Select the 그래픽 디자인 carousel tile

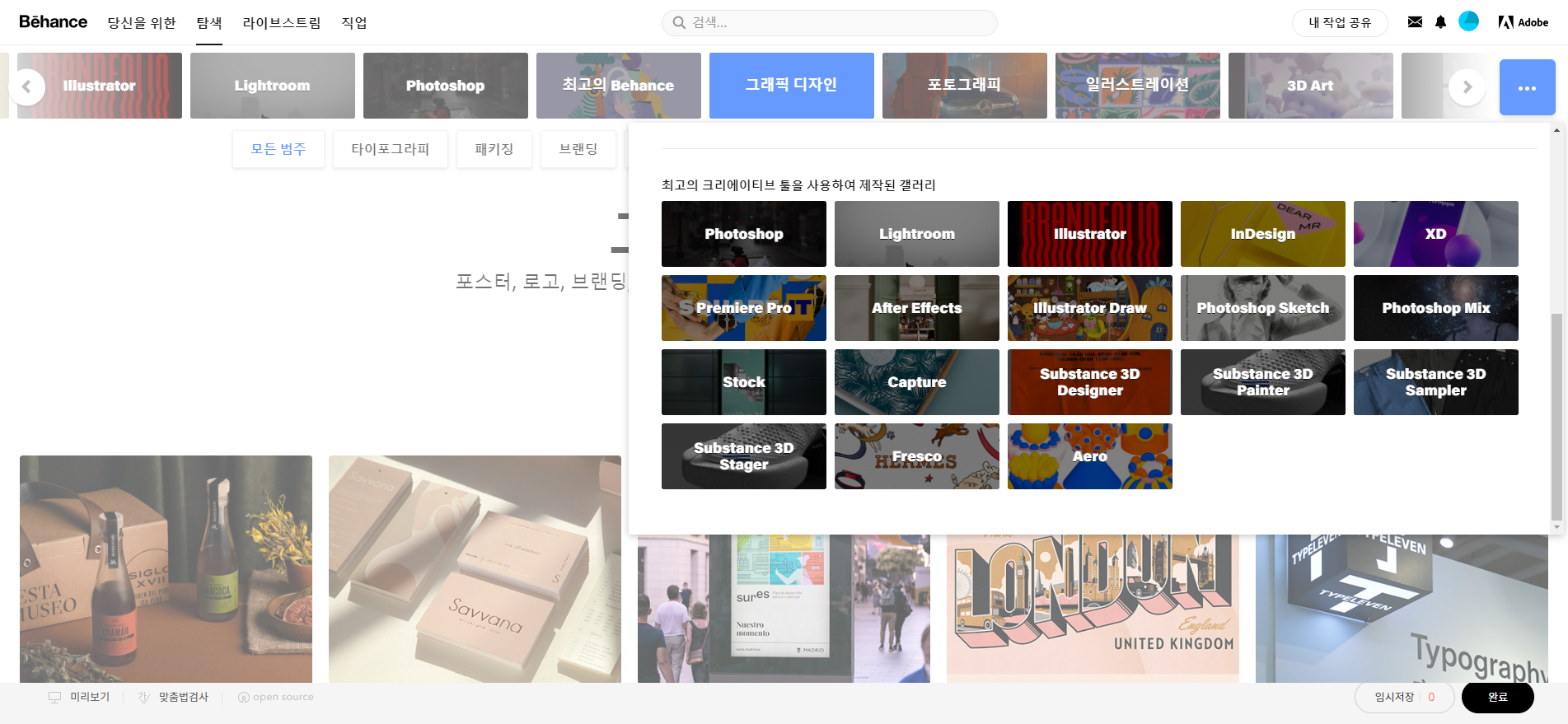[x=792, y=86]
